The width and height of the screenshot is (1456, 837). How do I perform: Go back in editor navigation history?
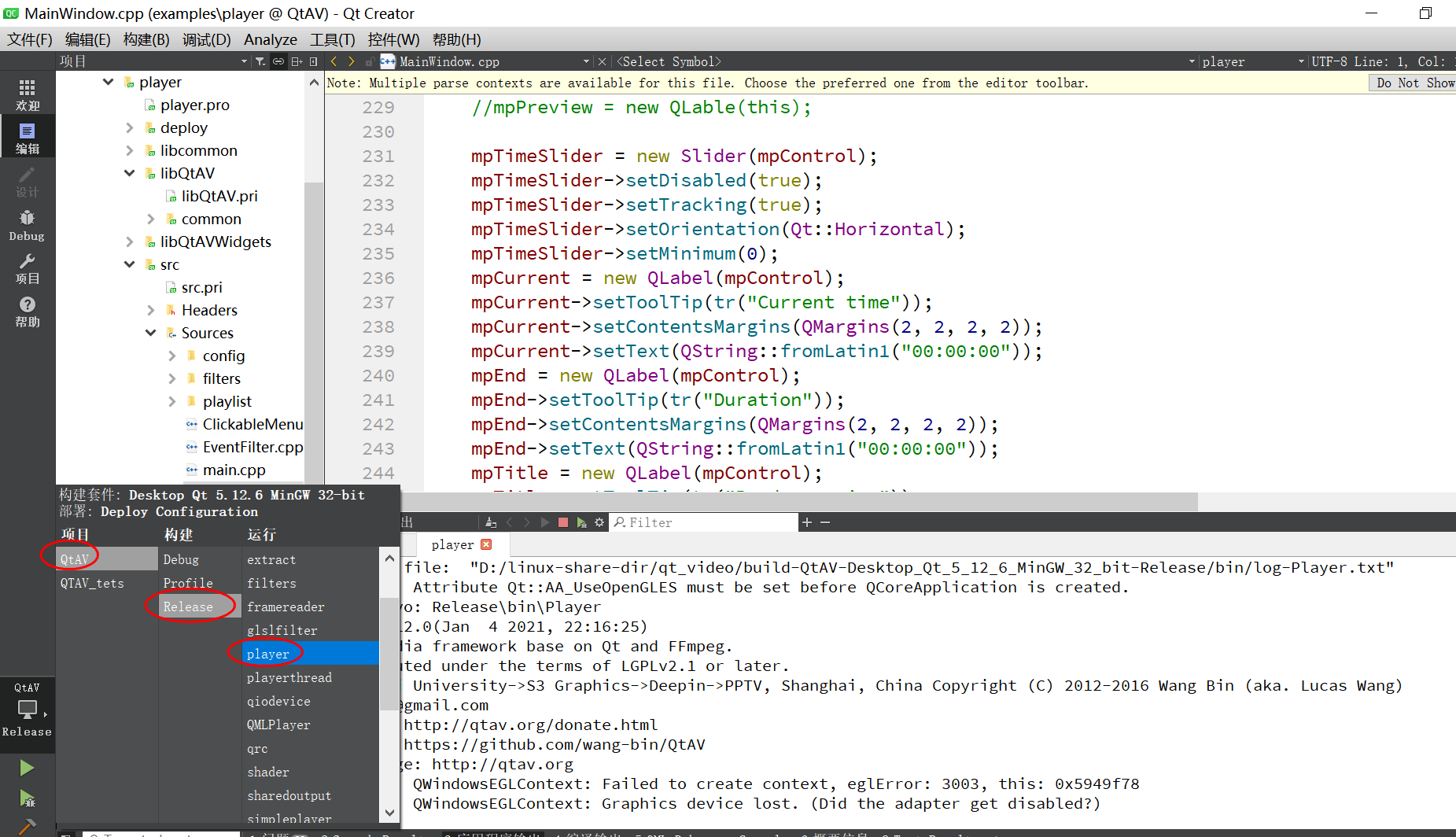tap(334, 61)
